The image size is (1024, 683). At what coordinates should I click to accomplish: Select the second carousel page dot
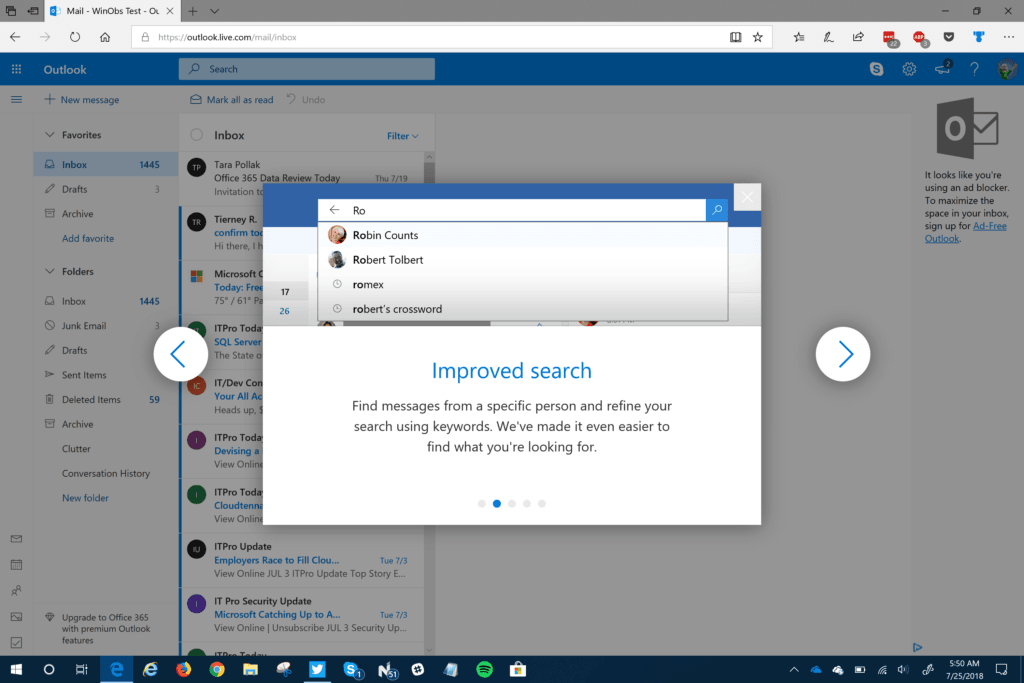tap(496, 503)
